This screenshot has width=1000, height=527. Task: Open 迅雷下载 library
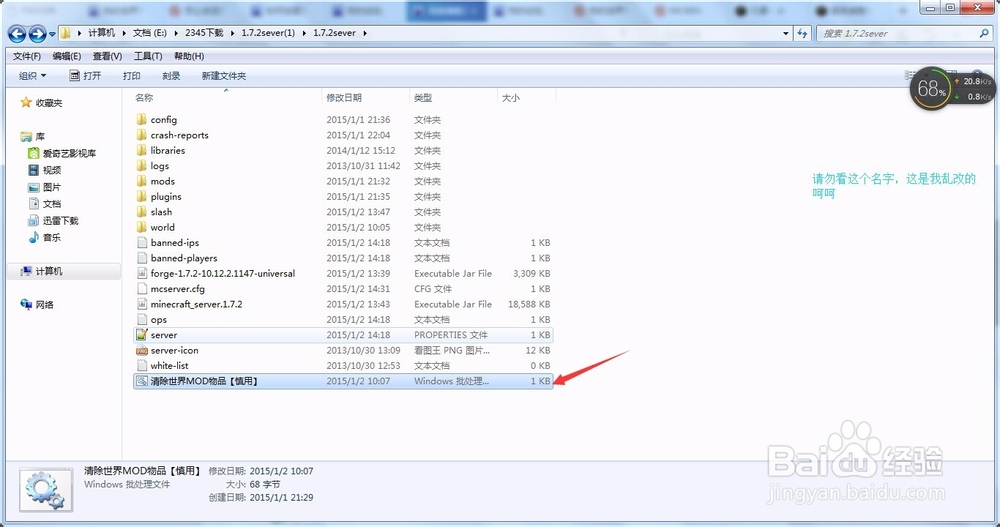[53, 220]
